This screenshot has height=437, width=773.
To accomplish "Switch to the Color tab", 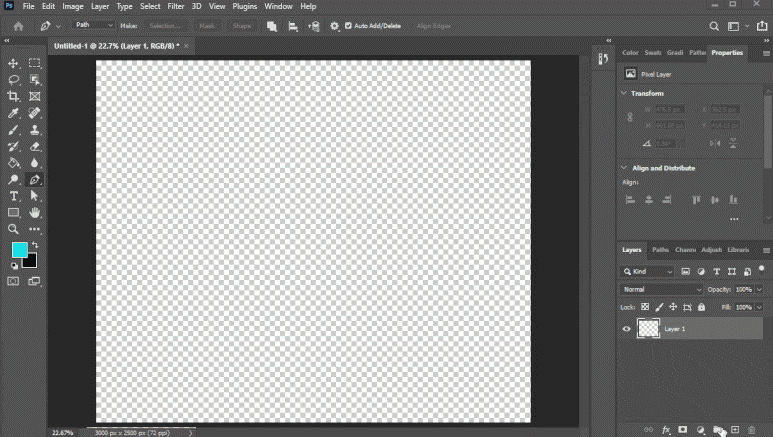I will pos(630,53).
